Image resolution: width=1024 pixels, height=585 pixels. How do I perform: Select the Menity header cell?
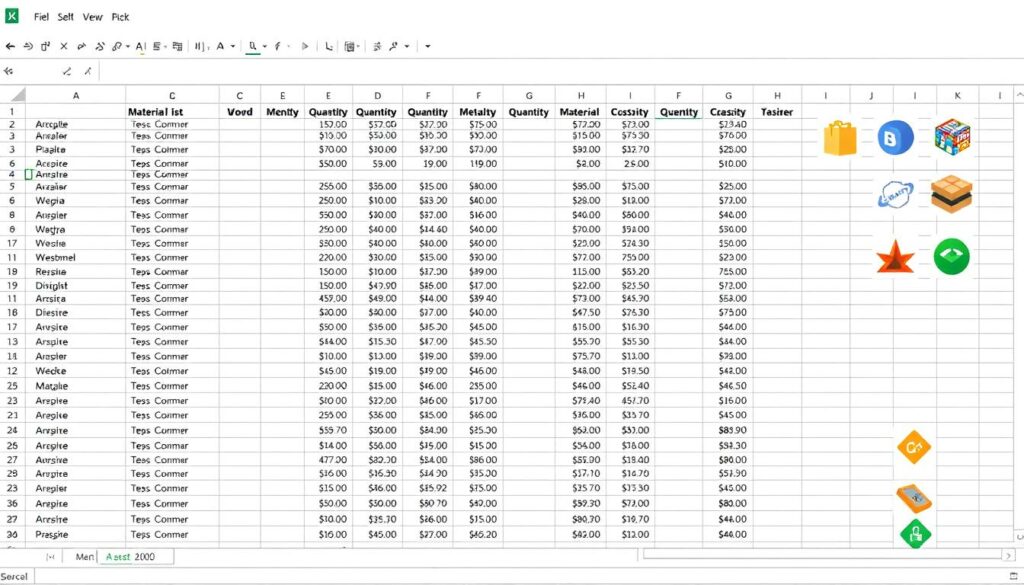(x=282, y=112)
